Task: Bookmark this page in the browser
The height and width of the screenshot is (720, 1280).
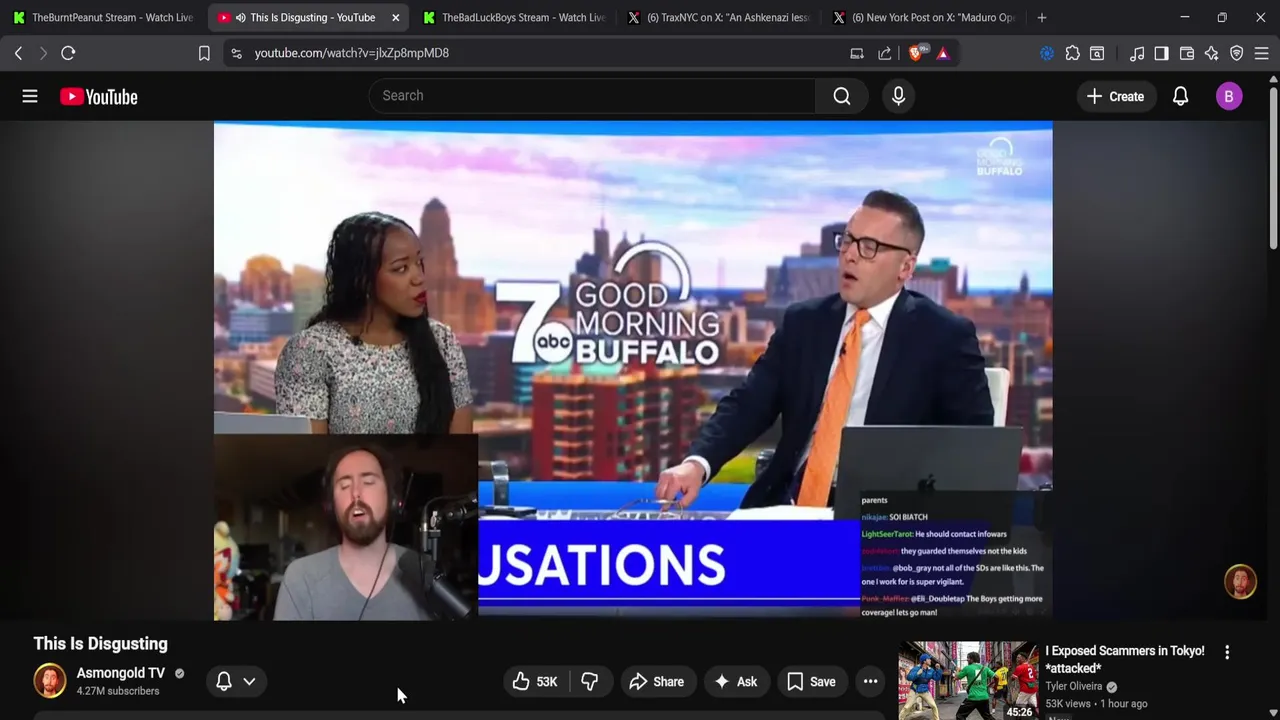Action: (204, 53)
